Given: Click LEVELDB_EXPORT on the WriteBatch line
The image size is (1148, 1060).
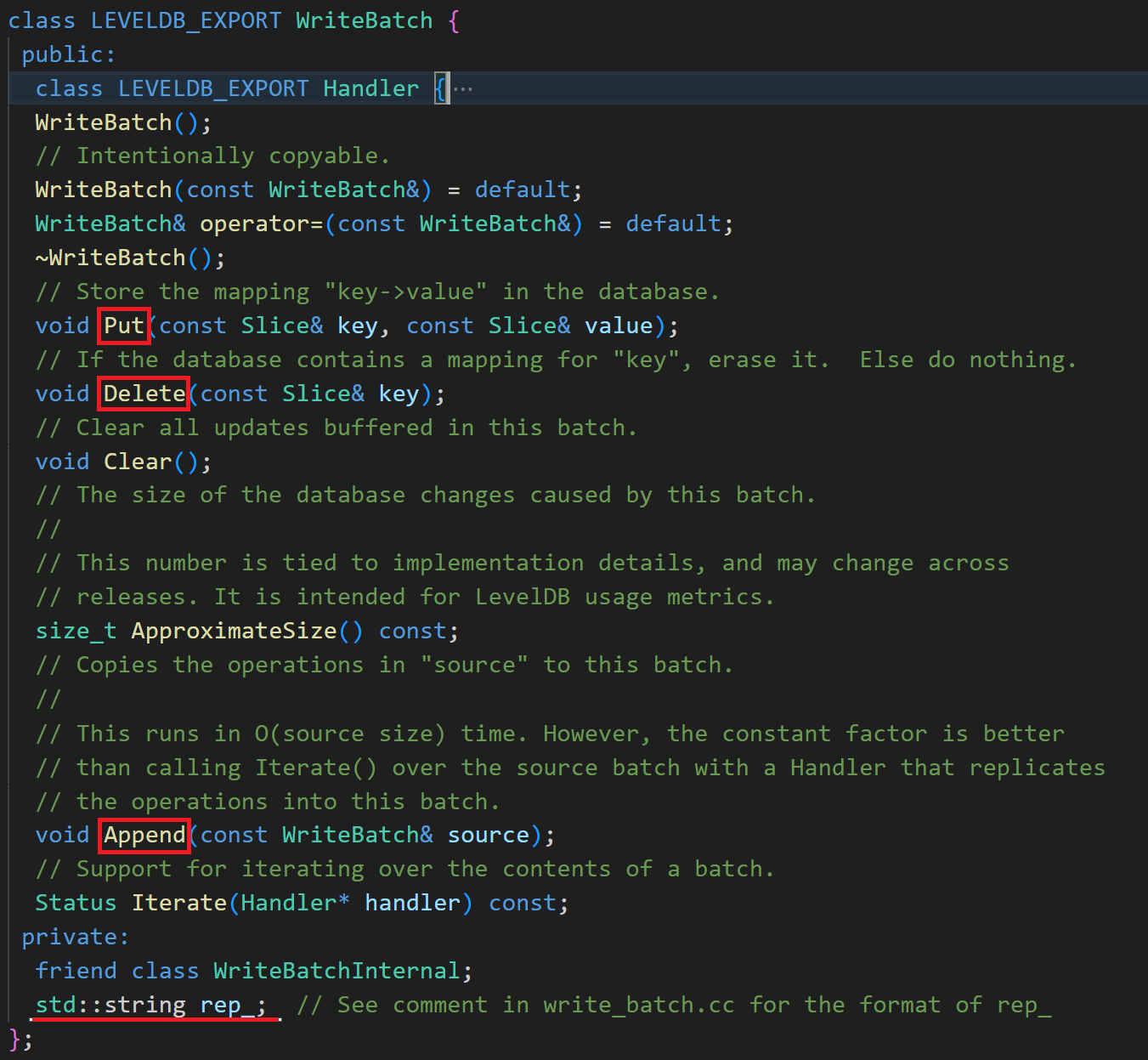Looking at the screenshot, I should (x=185, y=20).
